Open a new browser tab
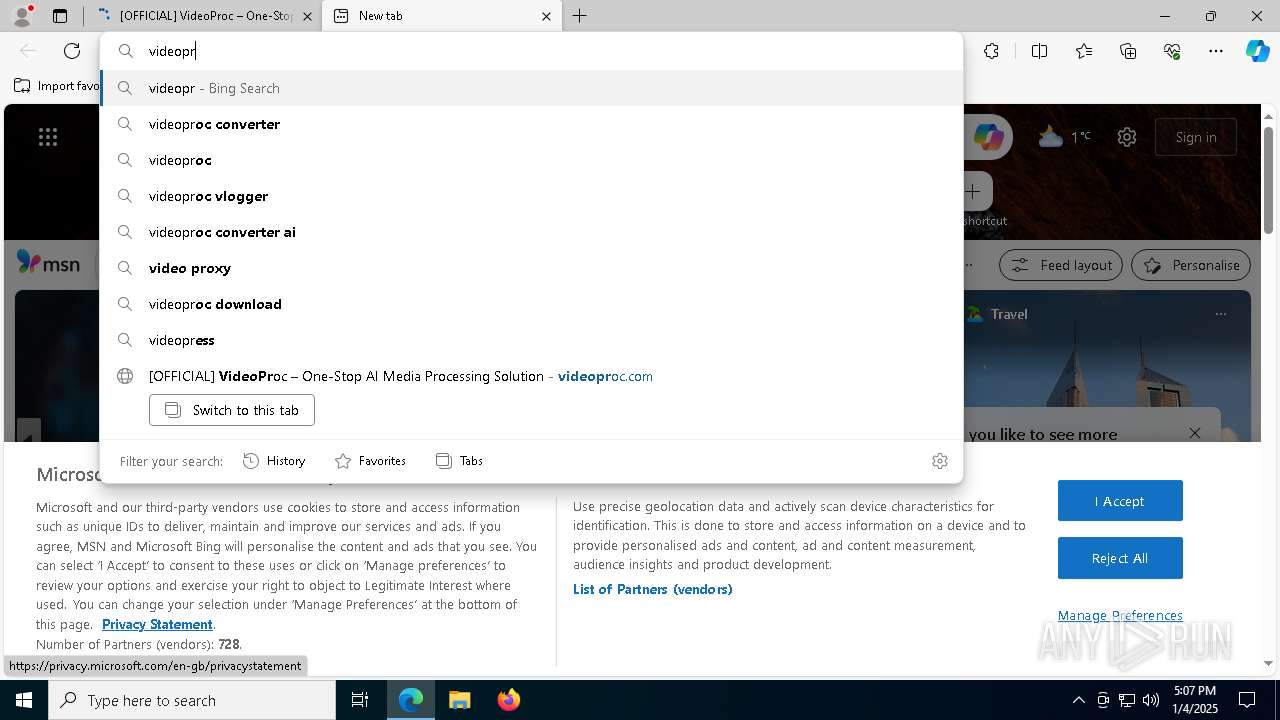Viewport: 1280px width, 720px height. pyautogui.click(x=580, y=16)
